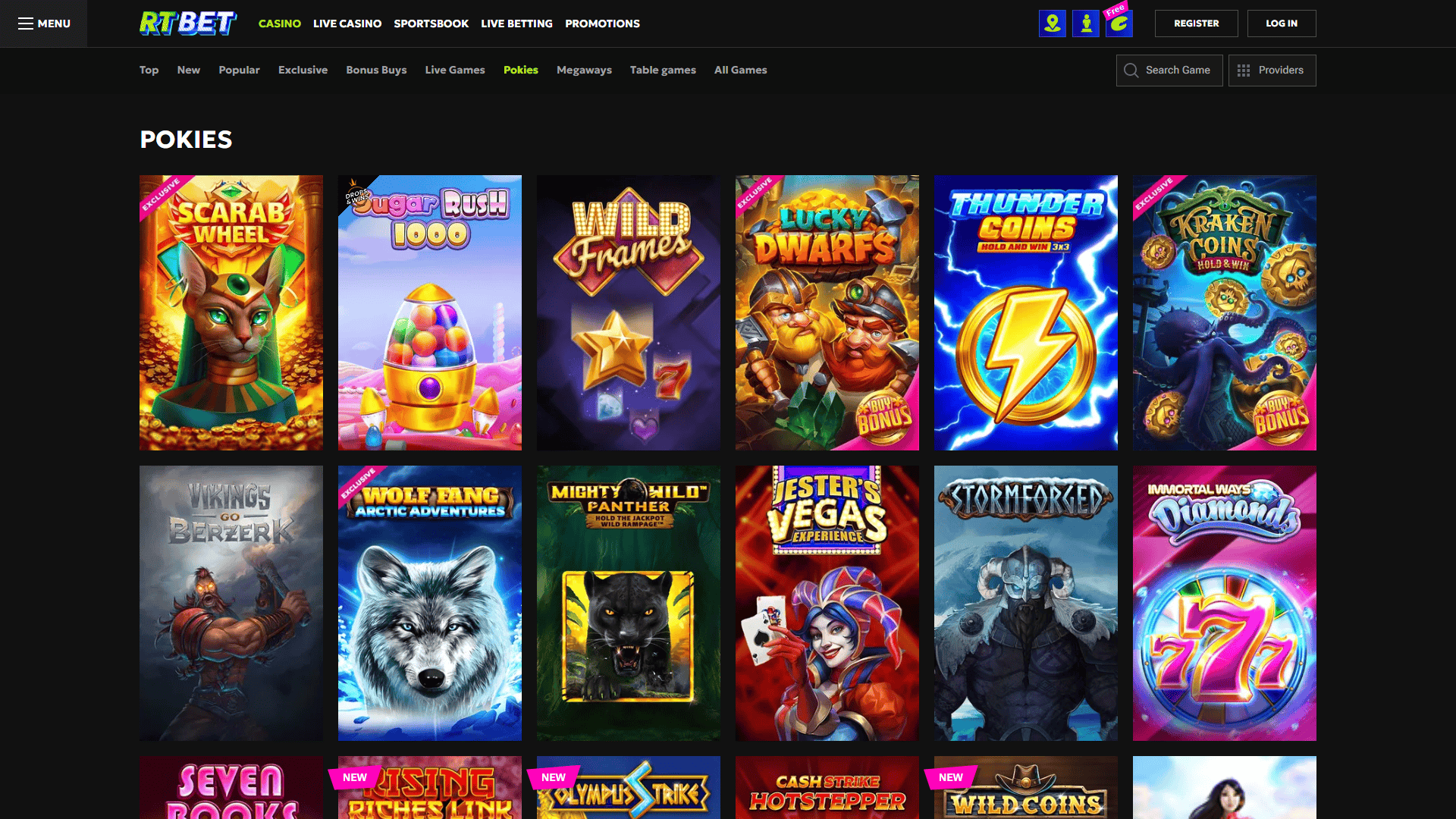Open LIVE CASINO in top navigation
Viewport: 1456px width, 819px height.
(347, 24)
